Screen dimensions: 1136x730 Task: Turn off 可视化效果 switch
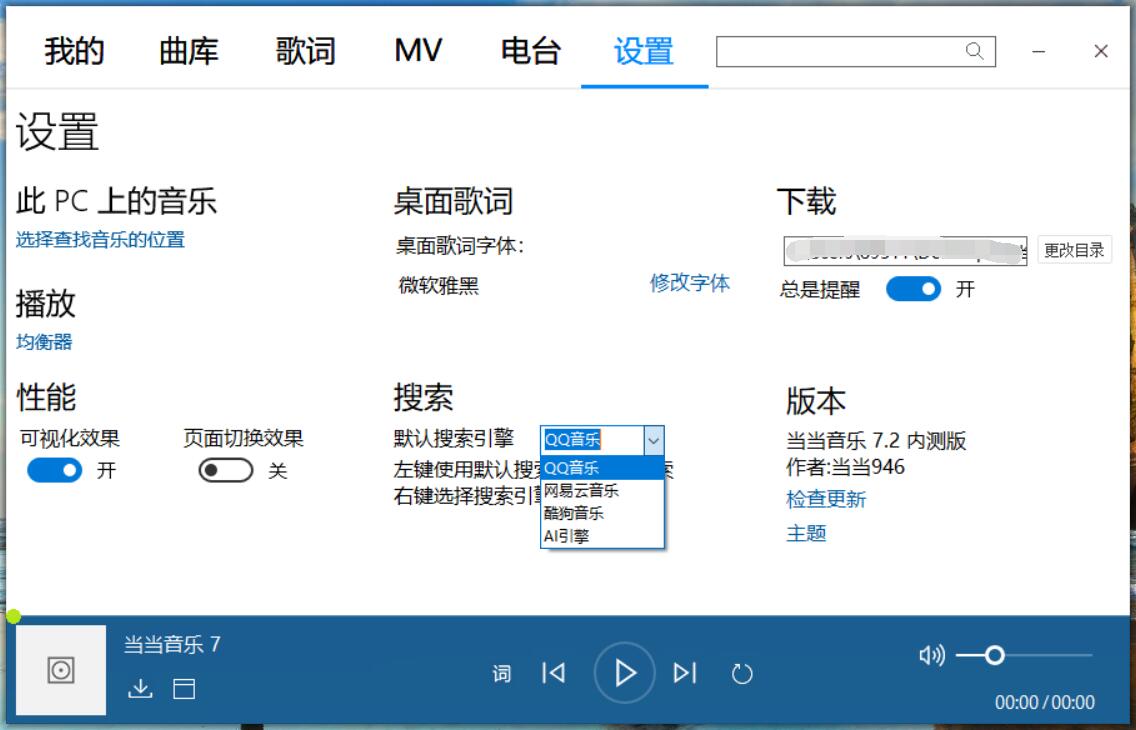coord(54,471)
